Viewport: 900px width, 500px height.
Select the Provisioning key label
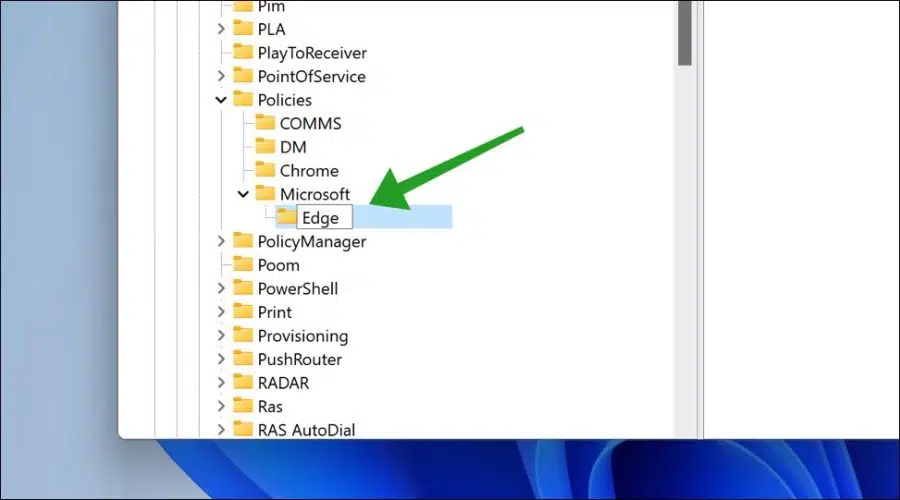tap(303, 336)
